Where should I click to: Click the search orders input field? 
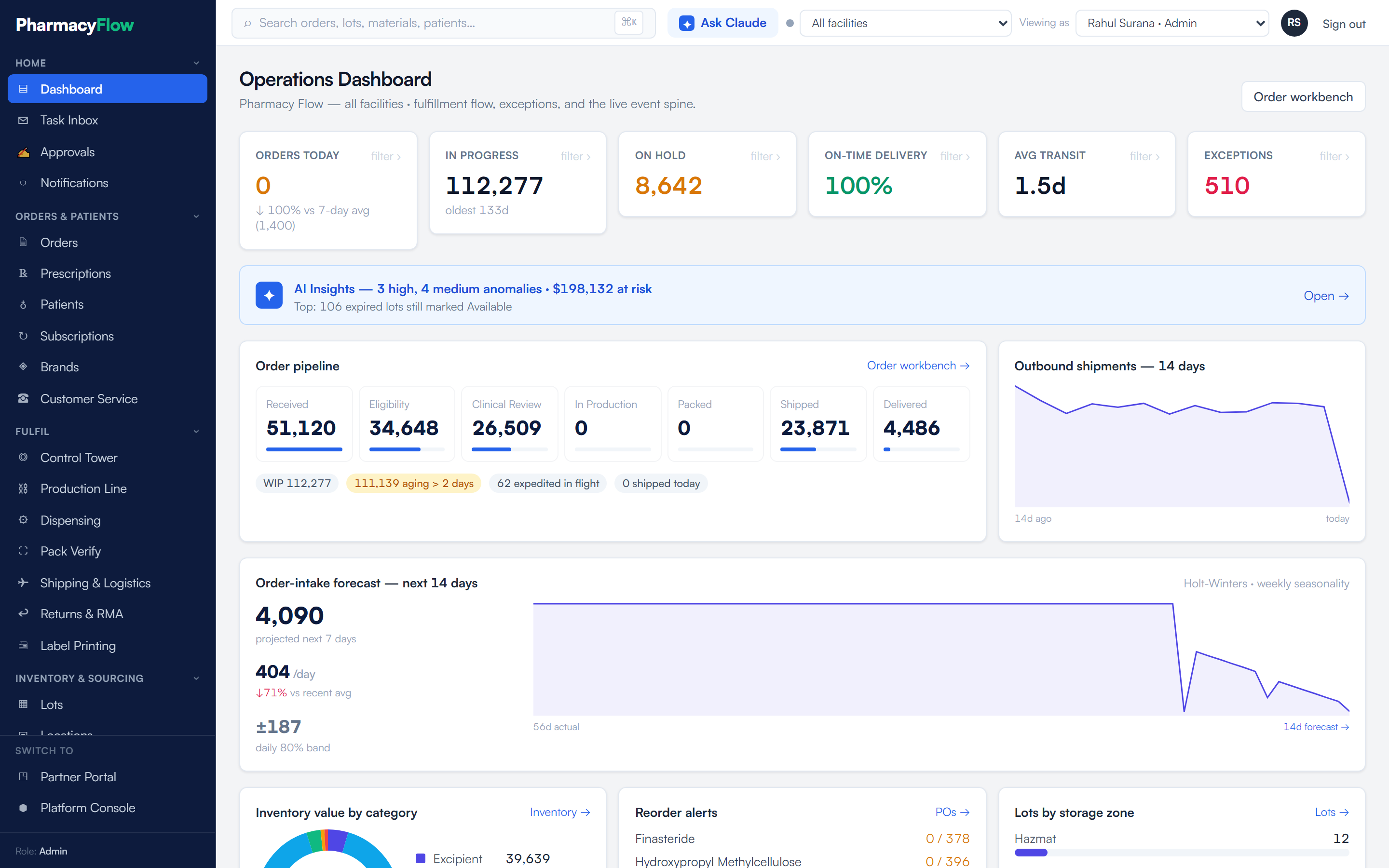[x=443, y=23]
